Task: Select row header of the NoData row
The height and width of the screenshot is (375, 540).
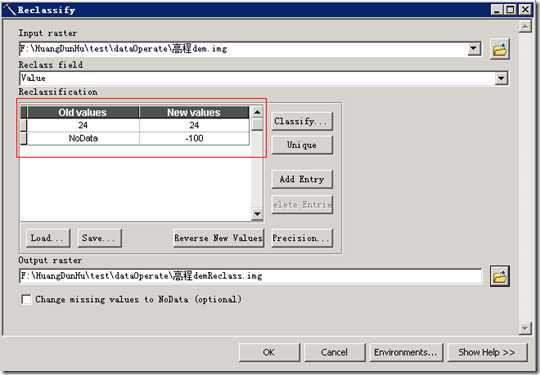Action: pyautogui.click(x=23, y=138)
